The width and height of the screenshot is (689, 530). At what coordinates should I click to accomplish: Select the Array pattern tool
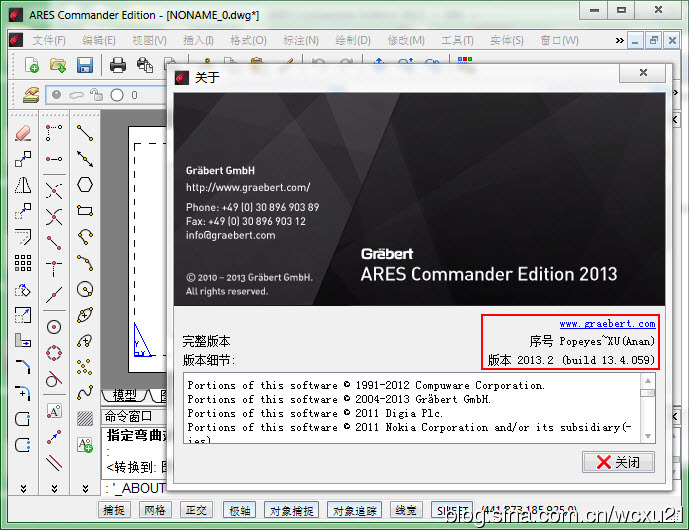point(23,263)
